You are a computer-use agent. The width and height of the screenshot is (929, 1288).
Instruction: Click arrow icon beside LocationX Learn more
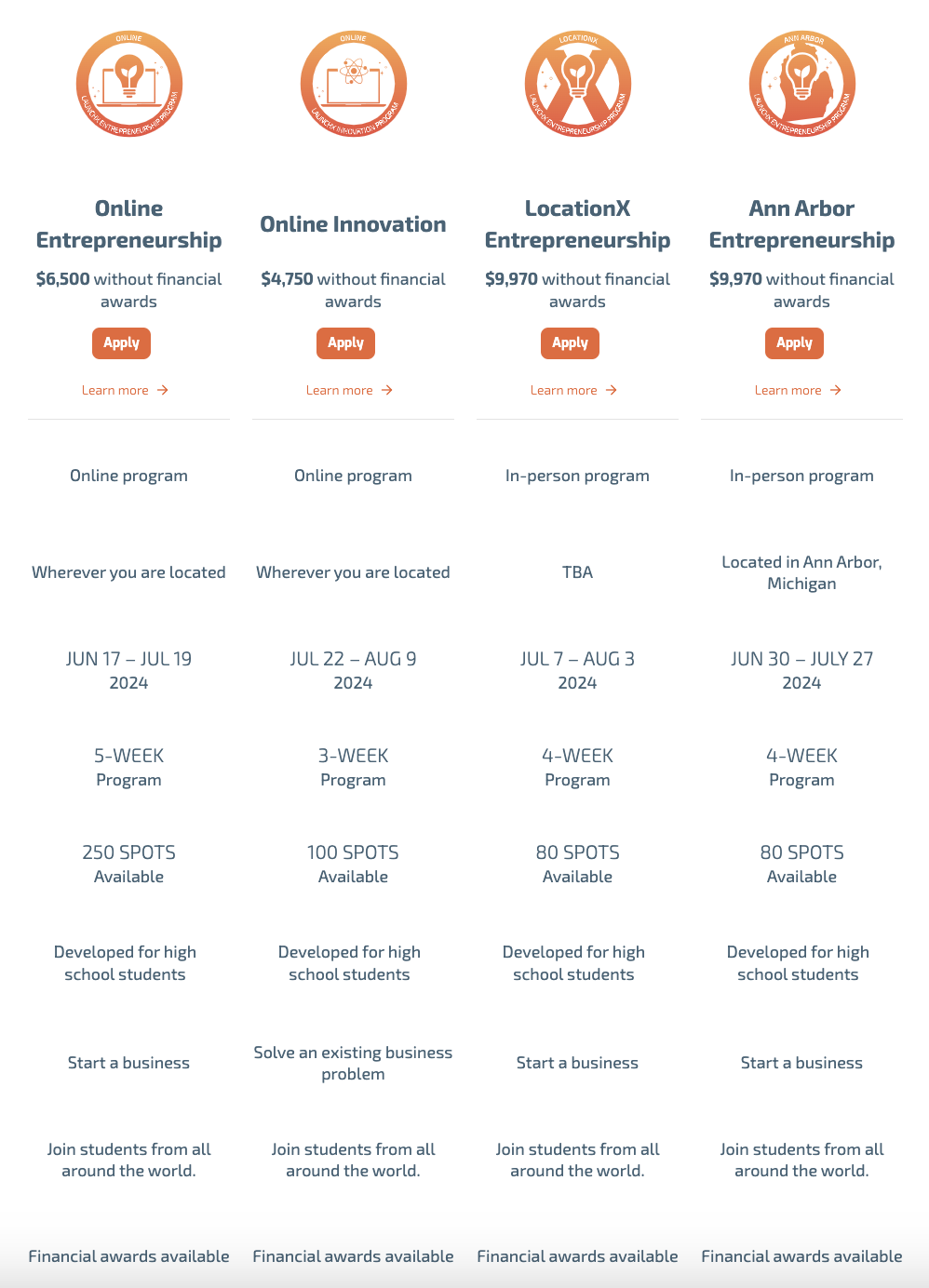[612, 390]
